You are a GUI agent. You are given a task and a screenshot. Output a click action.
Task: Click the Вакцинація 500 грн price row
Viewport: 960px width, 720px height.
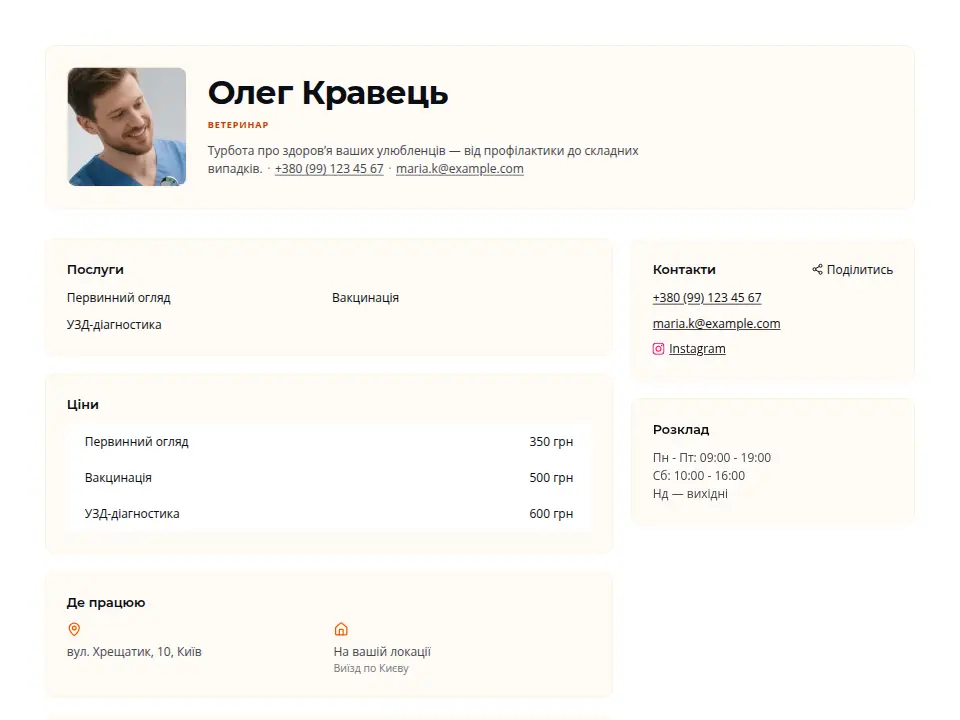click(x=329, y=478)
